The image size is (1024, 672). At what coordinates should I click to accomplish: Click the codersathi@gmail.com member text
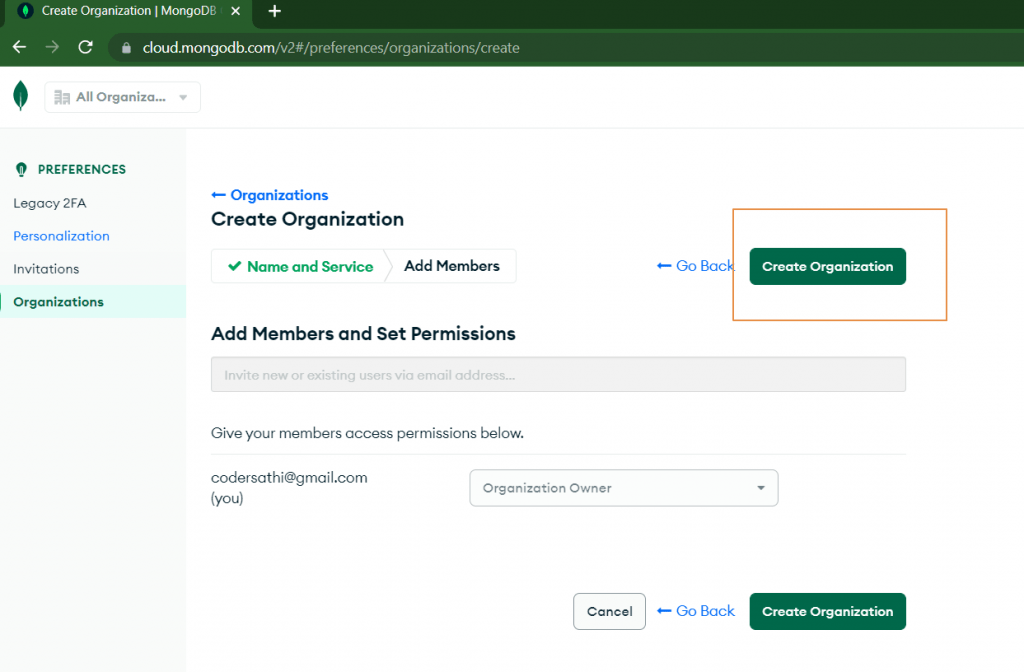pos(289,477)
